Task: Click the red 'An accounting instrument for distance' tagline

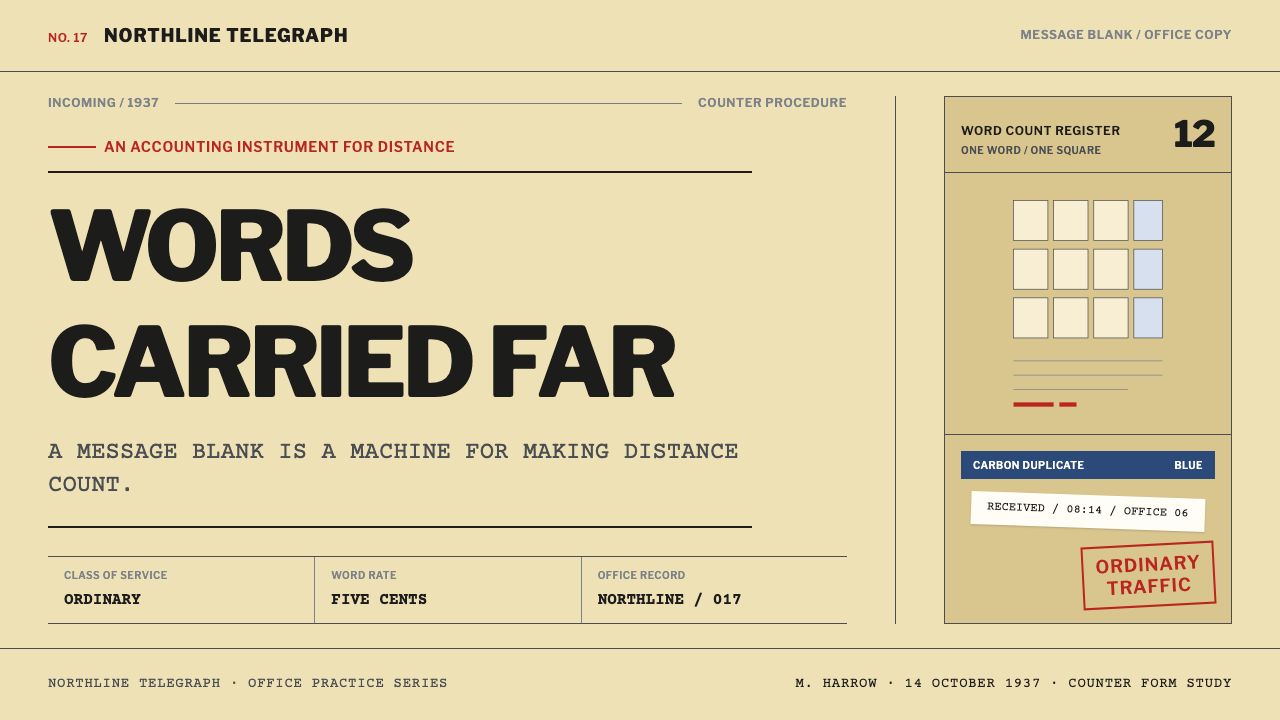Action: [x=279, y=147]
